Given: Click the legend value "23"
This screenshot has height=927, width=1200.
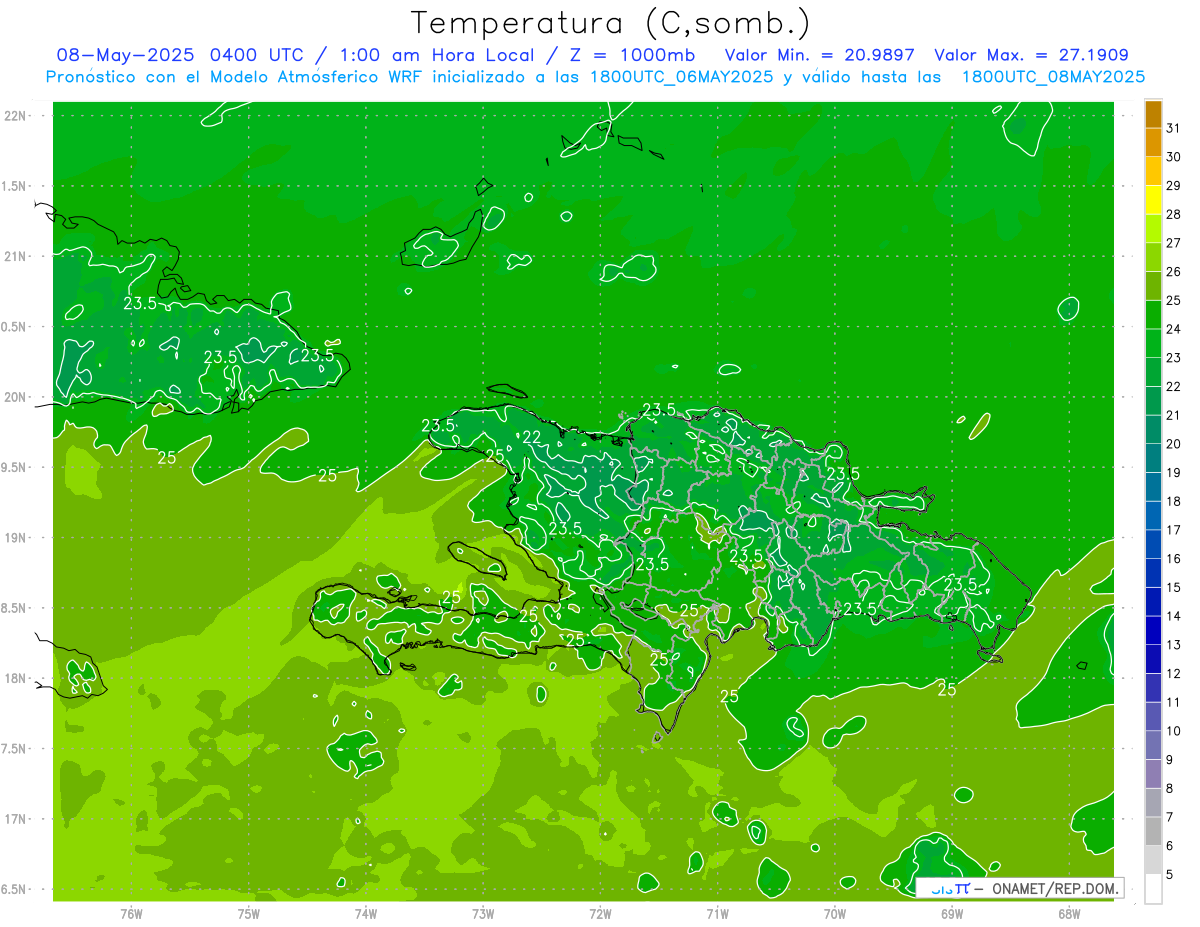Looking at the screenshot, I should pos(1173,358).
